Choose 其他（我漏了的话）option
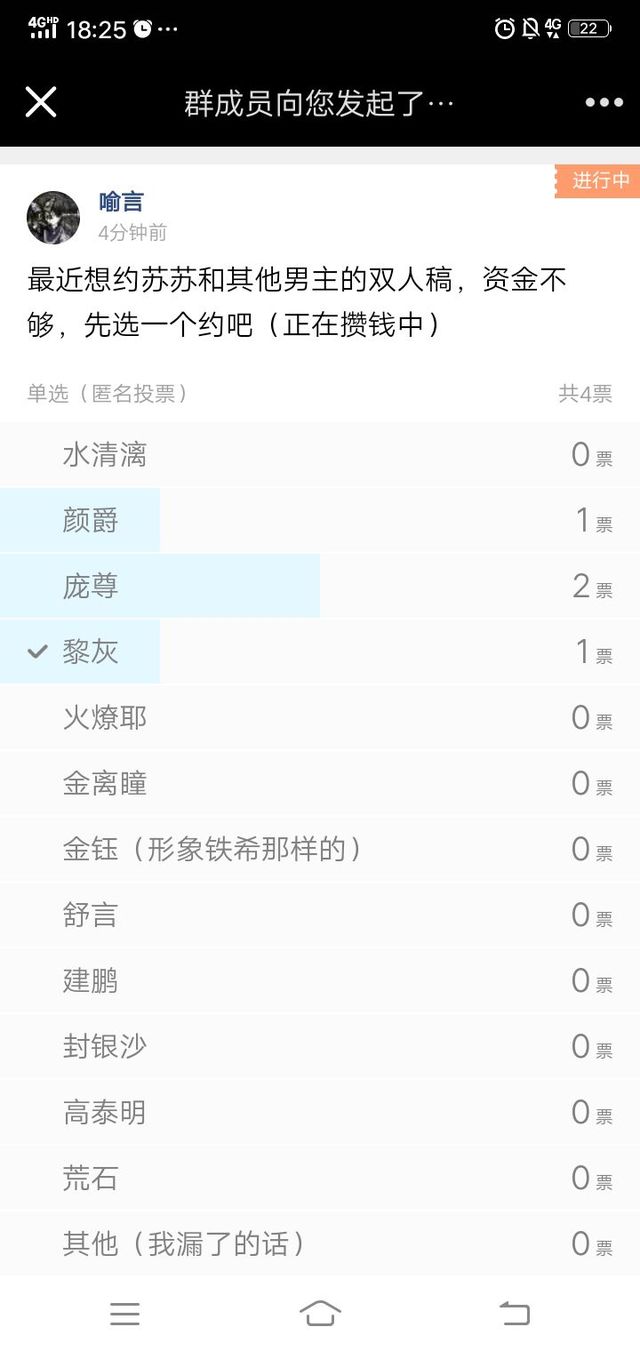 (x=320, y=1245)
